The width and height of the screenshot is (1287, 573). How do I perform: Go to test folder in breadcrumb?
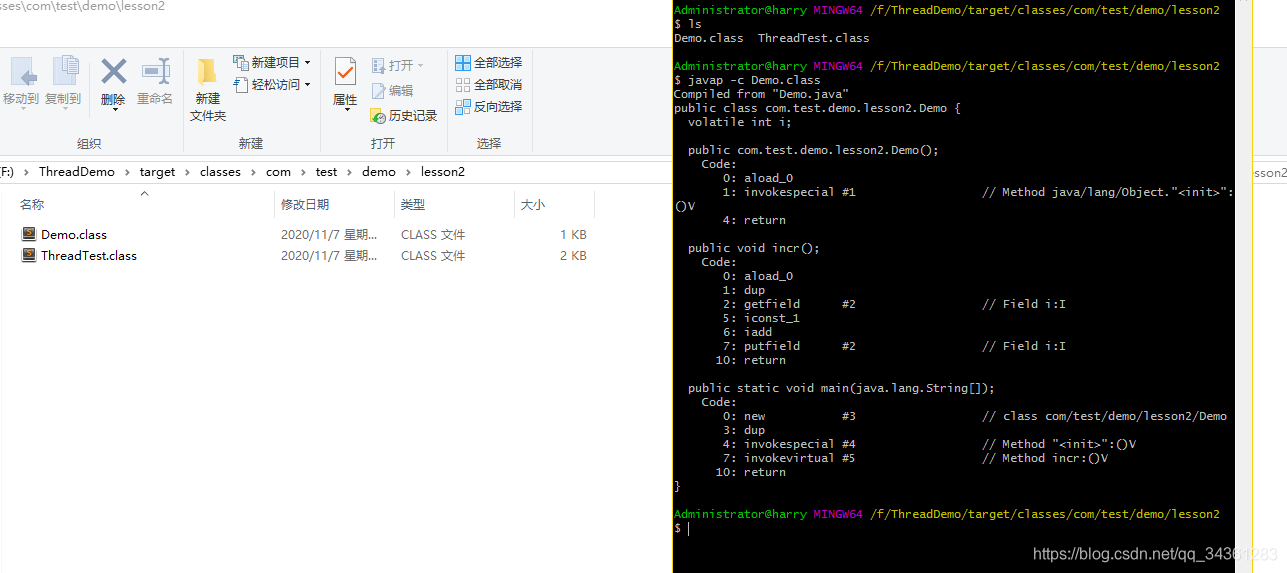point(326,172)
